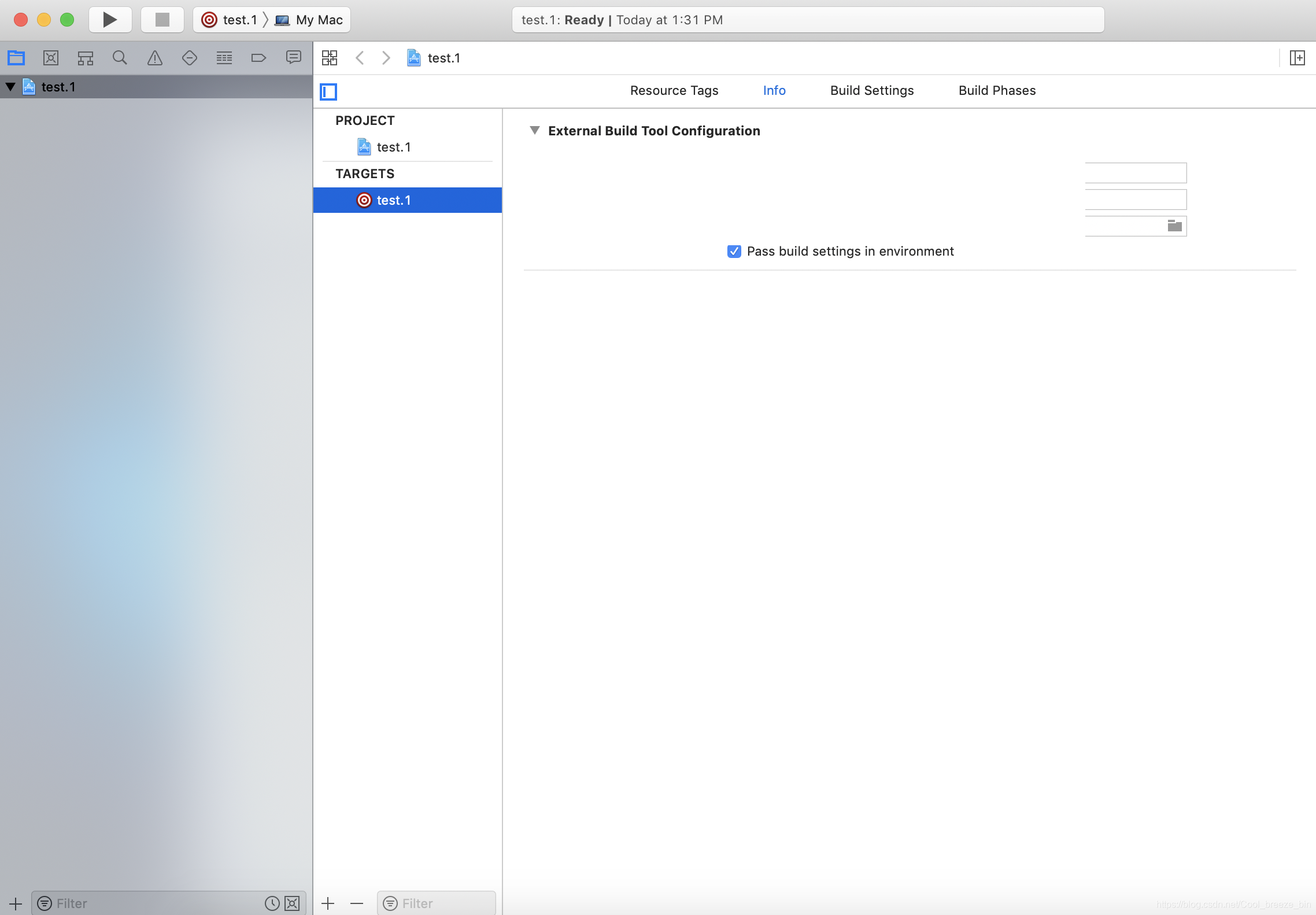This screenshot has width=1316, height=915.
Task: Select test.1 under PROJECT
Action: point(408,147)
